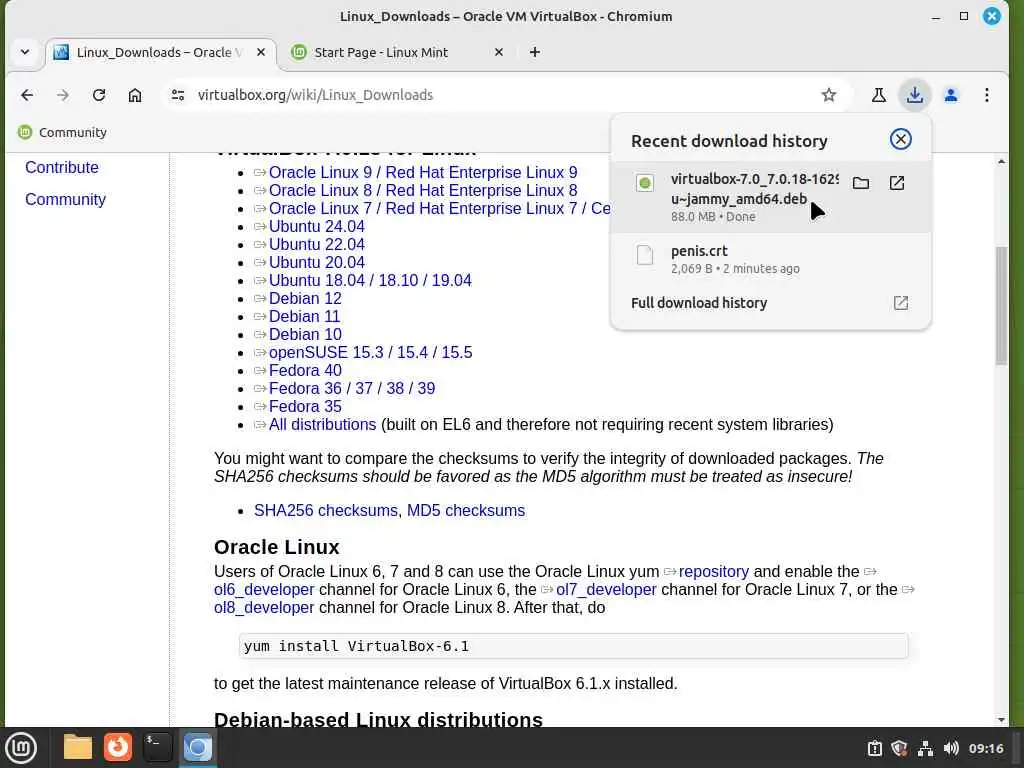Download Oracle Linux 8 / RHEL 8 package

click(423, 191)
